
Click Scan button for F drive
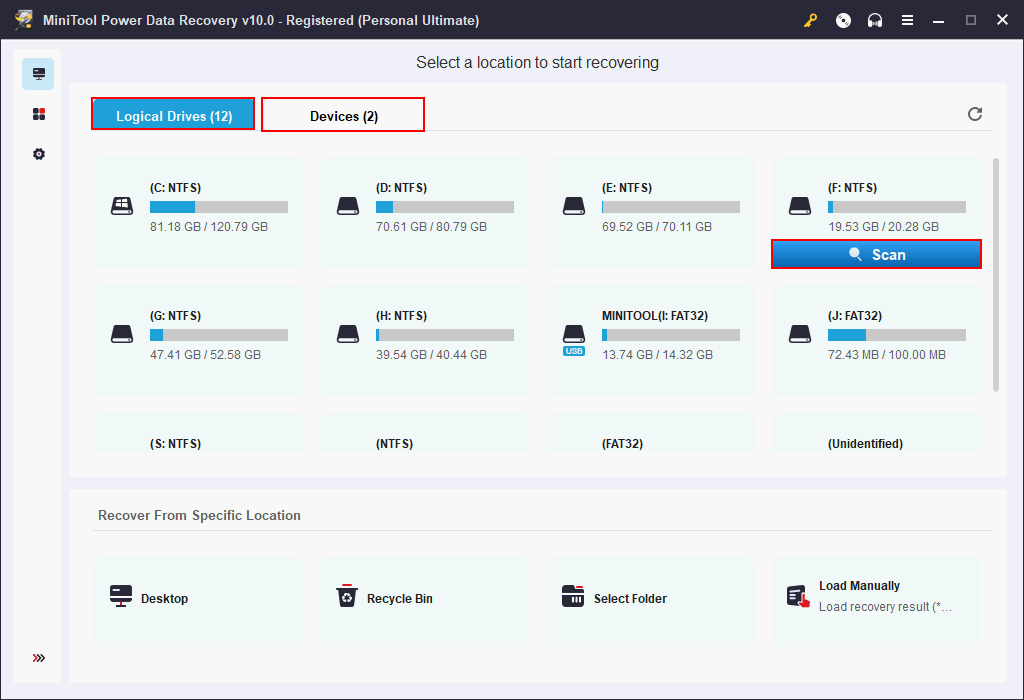[x=876, y=255]
